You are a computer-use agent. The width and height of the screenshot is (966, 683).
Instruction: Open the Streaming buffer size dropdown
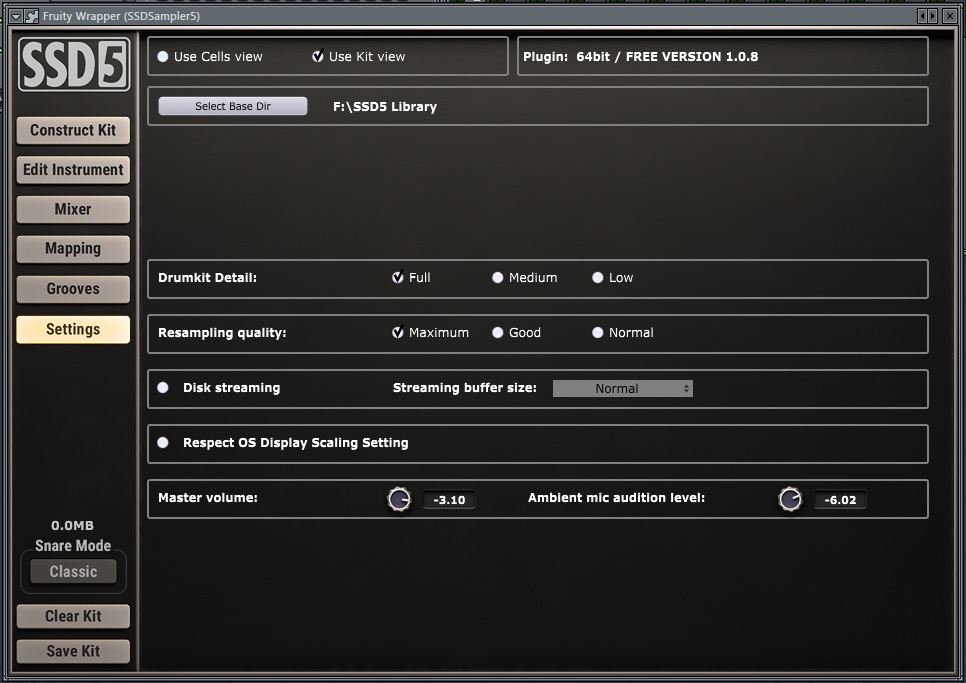pyautogui.click(x=623, y=389)
